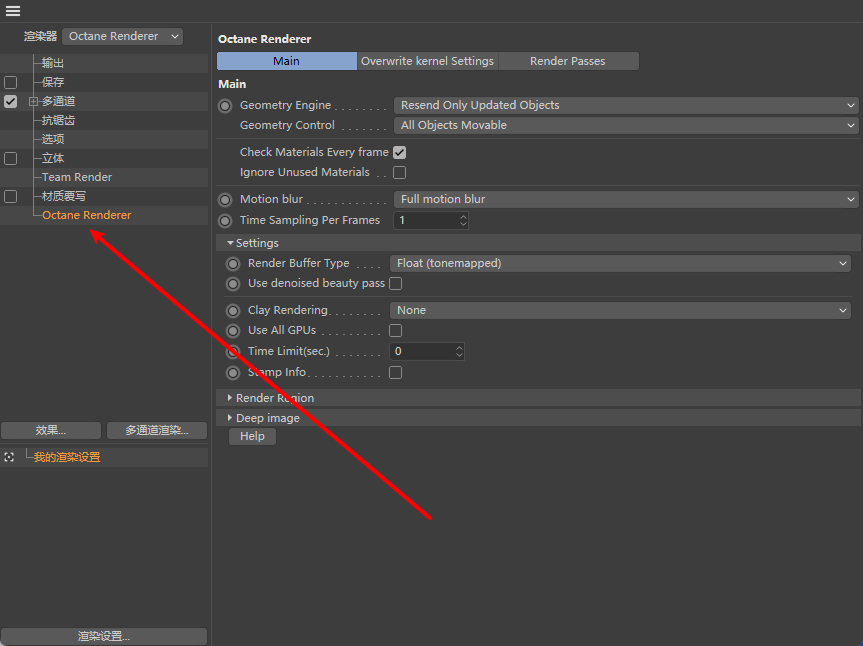Expand the Render Region section
863x646 pixels.
(x=230, y=397)
